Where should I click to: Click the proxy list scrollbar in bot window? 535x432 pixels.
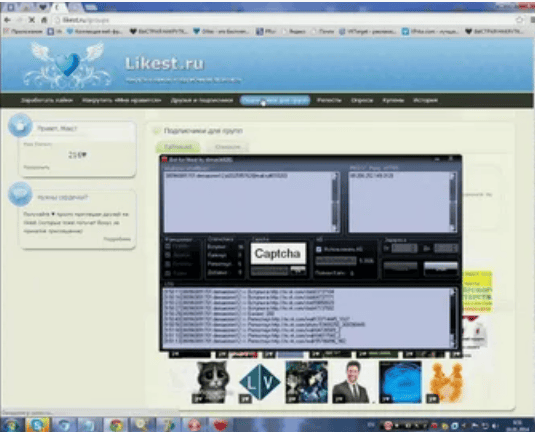pyautogui.click(x=453, y=202)
